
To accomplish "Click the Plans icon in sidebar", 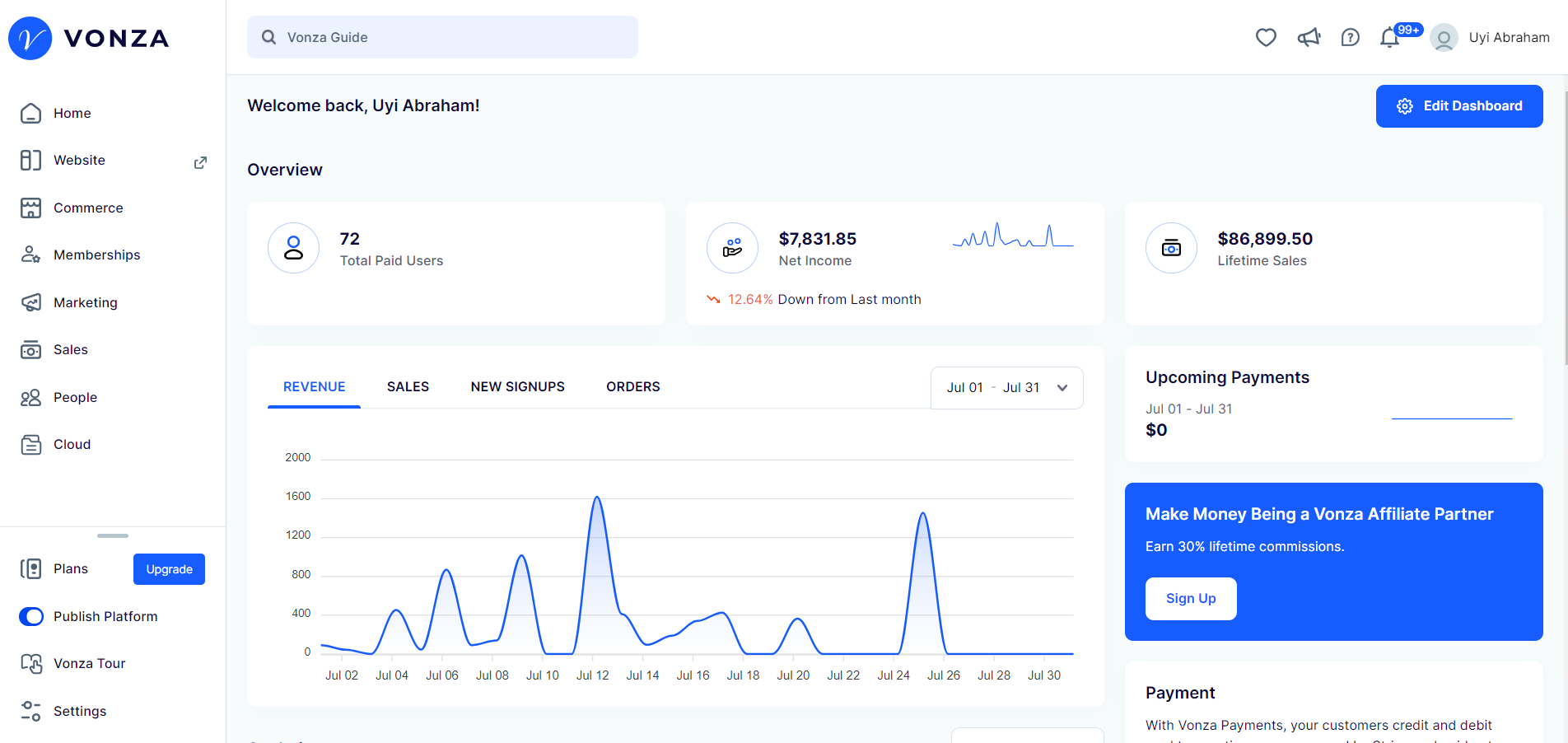I will coord(30,568).
